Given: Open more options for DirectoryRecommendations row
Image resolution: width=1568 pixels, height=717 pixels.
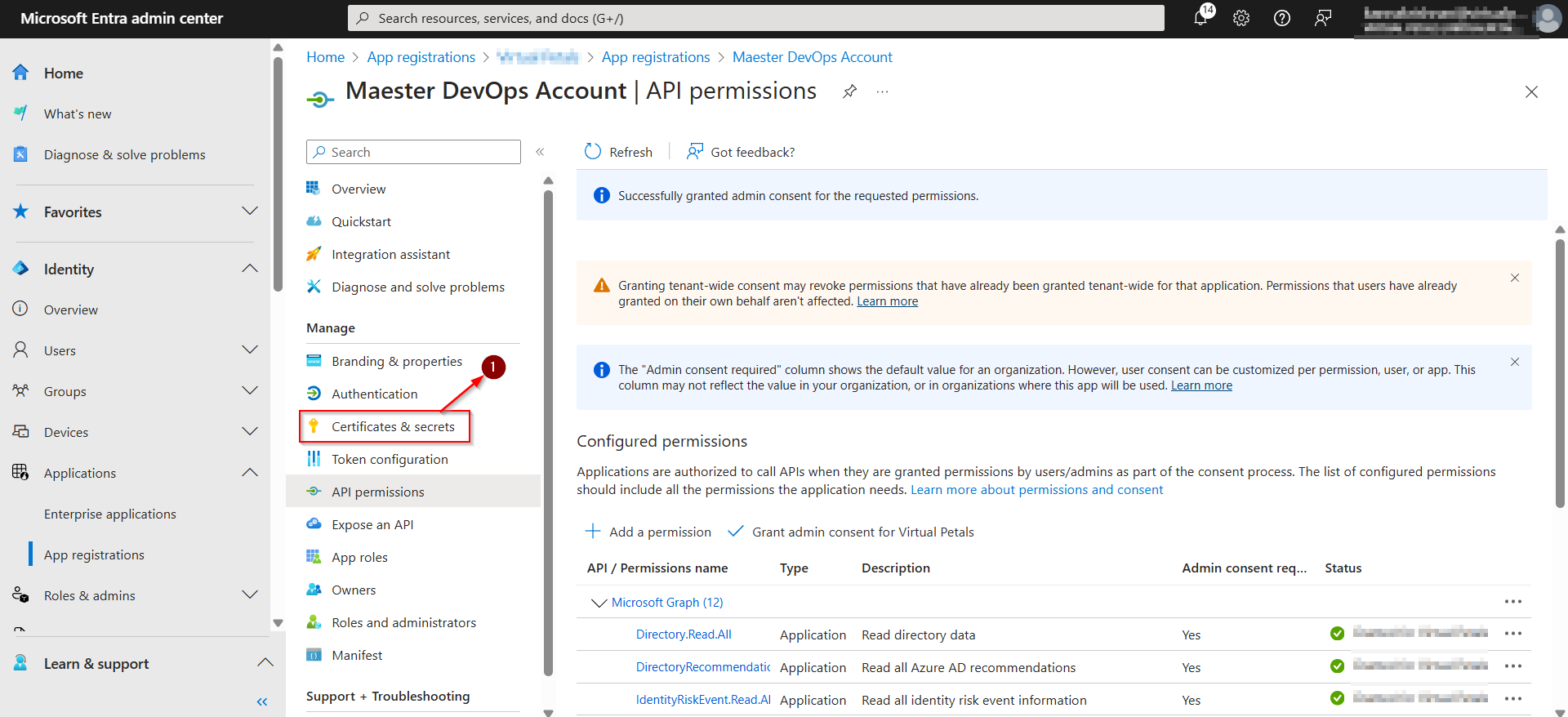Looking at the screenshot, I should click(x=1513, y=666).
